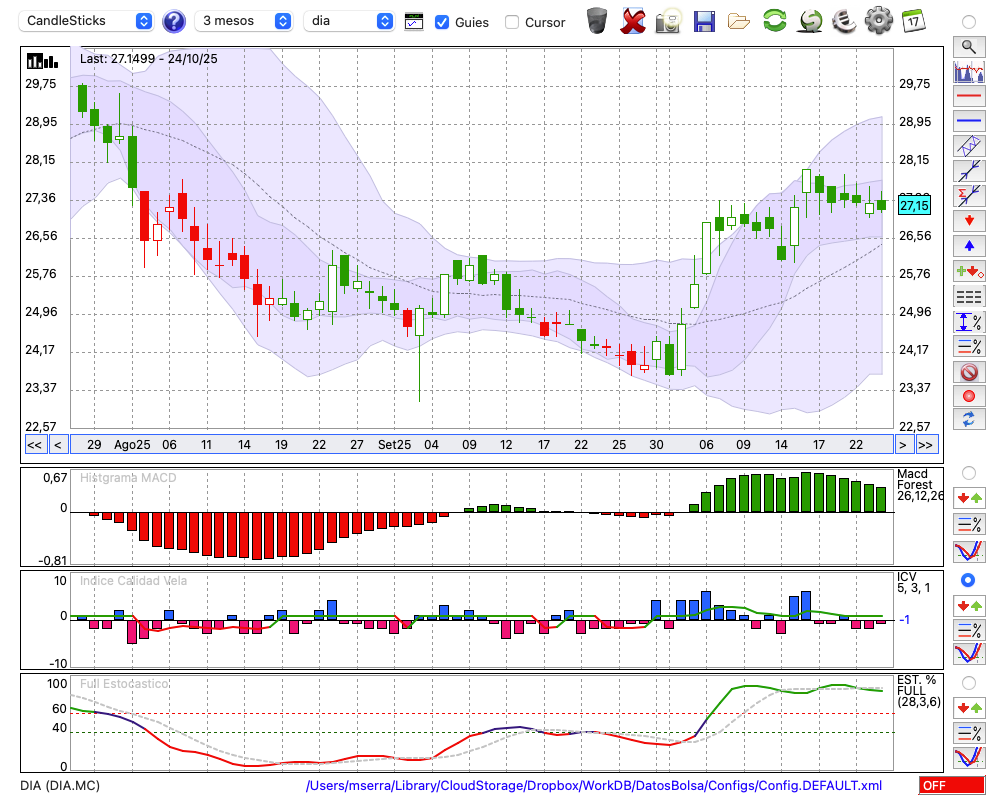Viewport: 1000px width, 800px height.
Task: Step chart back with < button
Action: tap(58, 445)
